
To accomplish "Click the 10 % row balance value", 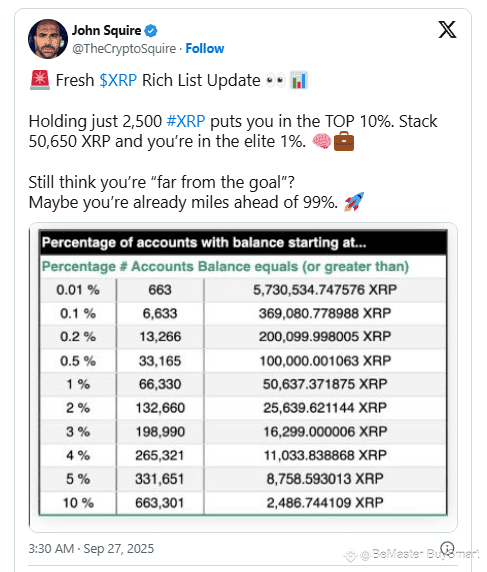I will point(325,503).
